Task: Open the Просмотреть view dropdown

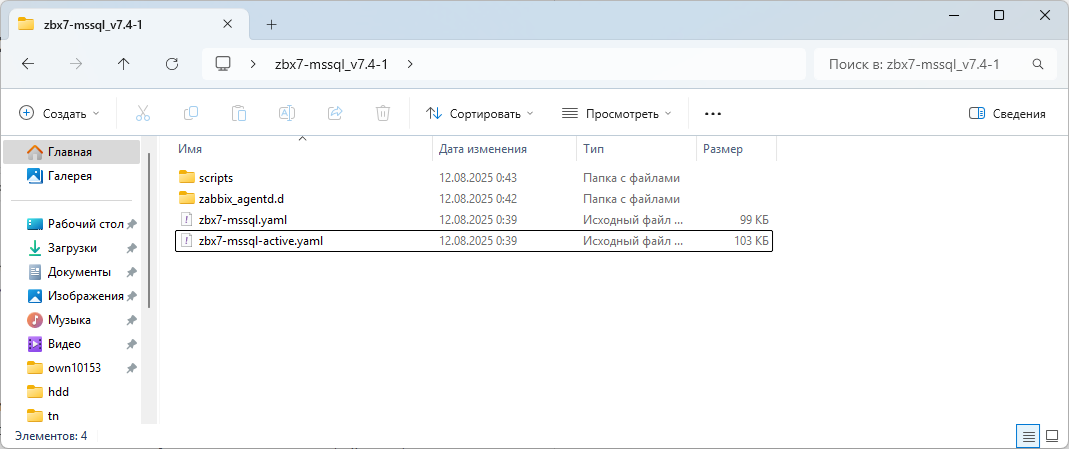Action: click(x=617, y=114)
